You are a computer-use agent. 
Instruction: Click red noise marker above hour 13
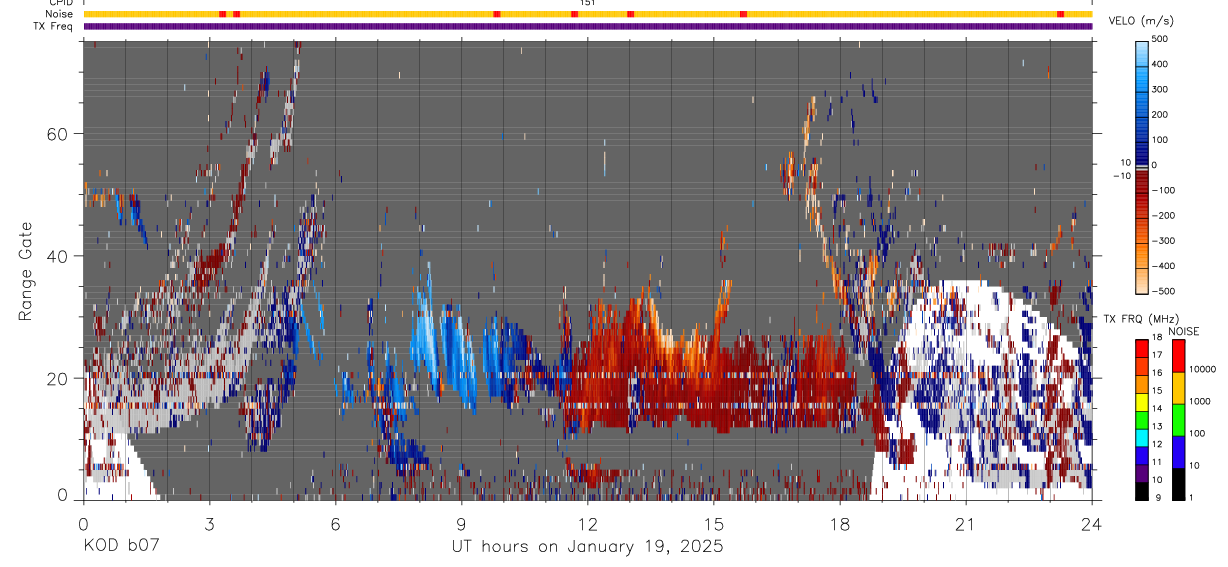click(x=630, y=14)
